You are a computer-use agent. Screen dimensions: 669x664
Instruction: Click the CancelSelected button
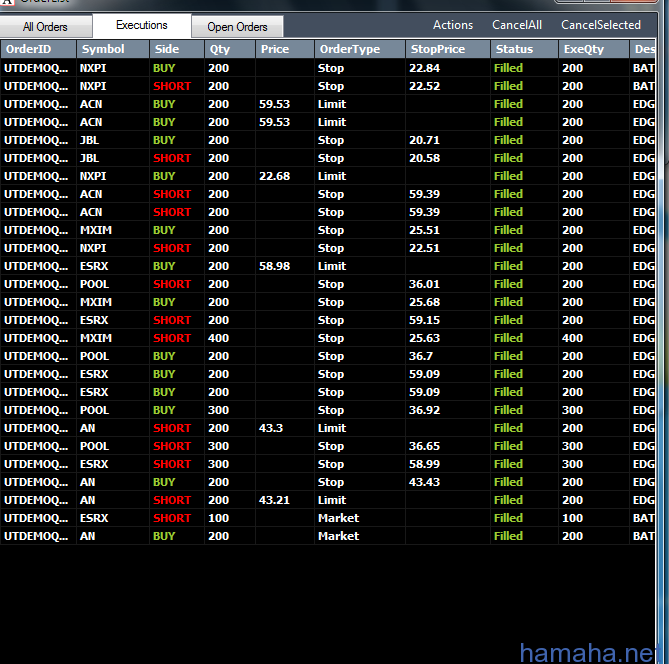(x=601, y=25)
